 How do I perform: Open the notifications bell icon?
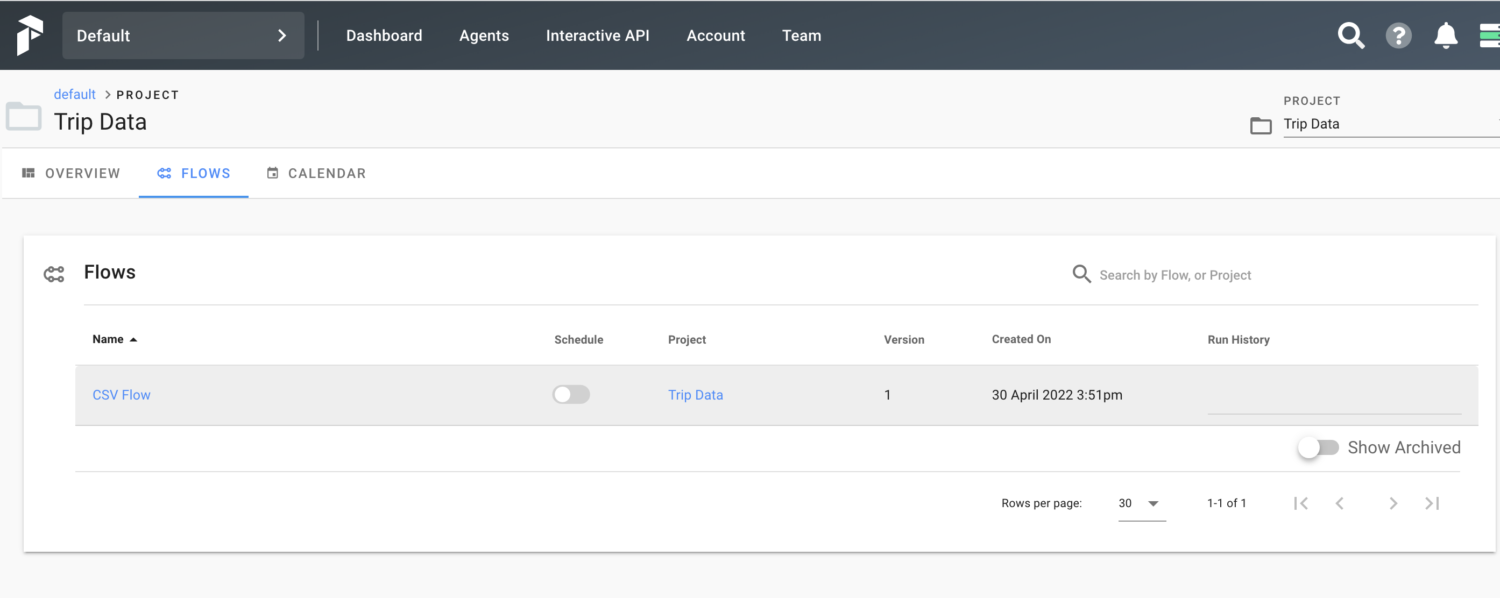[x=1445, y=36]
